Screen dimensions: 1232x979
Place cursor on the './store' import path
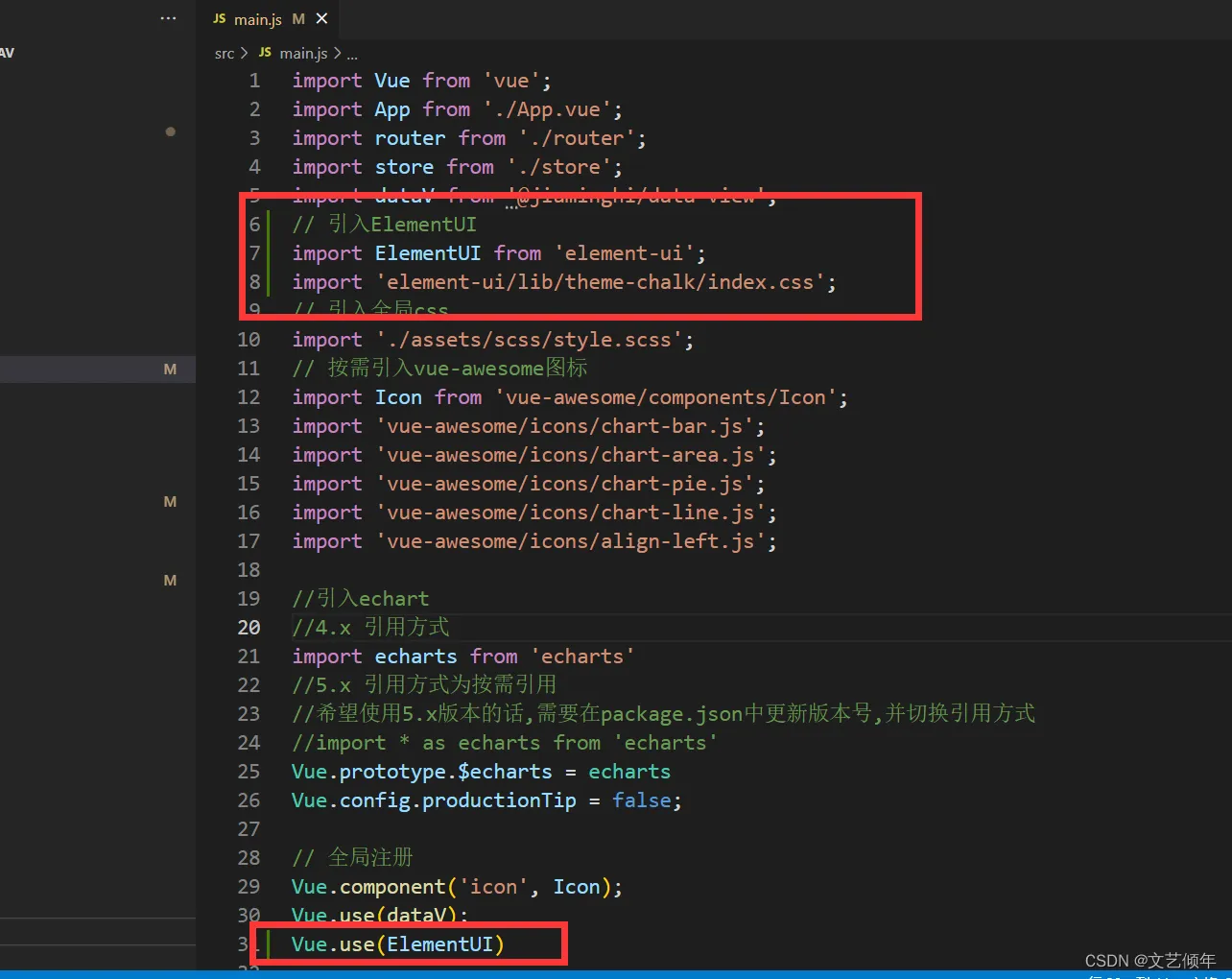[x=558, y=167]
